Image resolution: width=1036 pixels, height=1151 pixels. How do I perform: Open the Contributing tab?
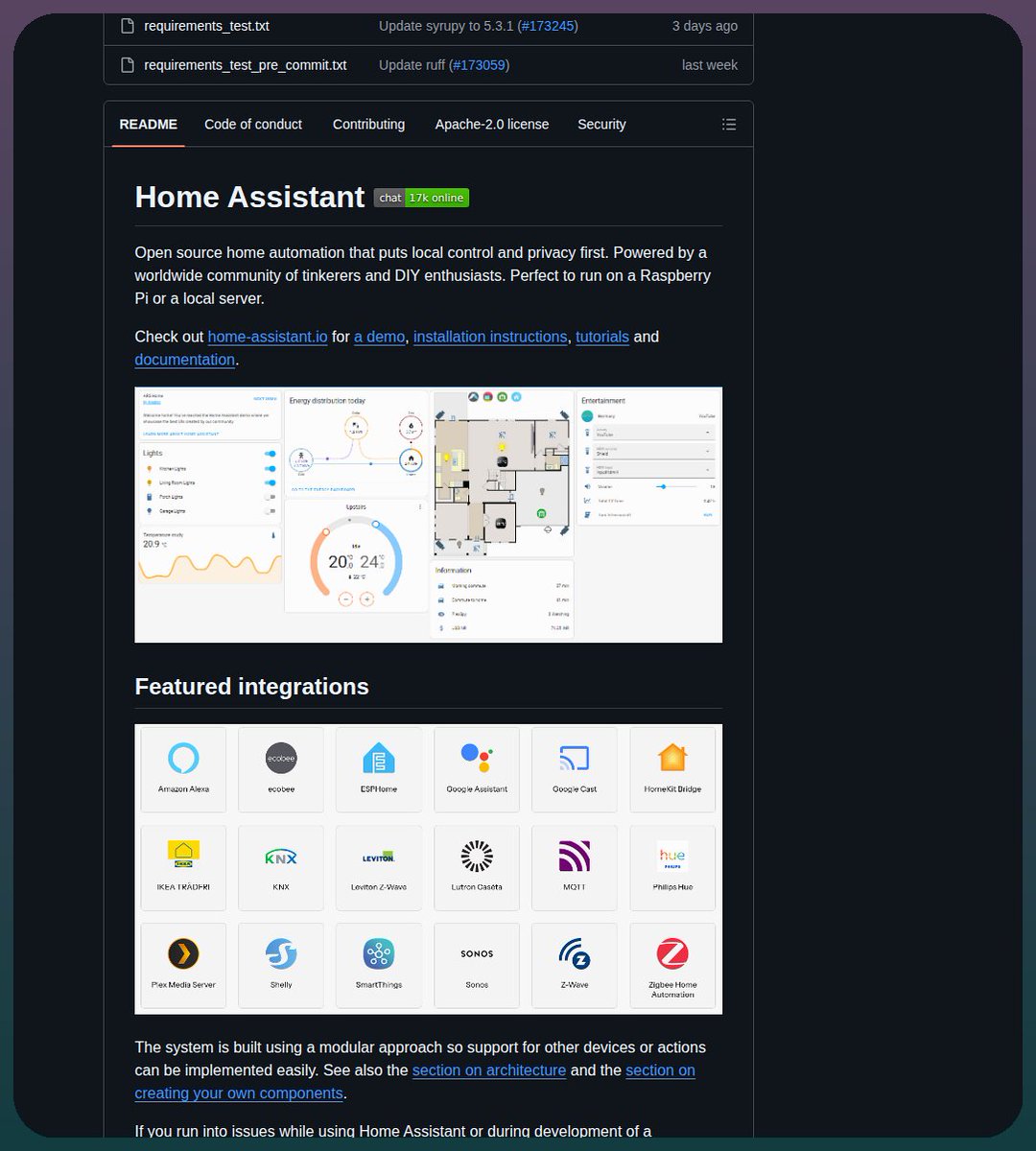368,125
